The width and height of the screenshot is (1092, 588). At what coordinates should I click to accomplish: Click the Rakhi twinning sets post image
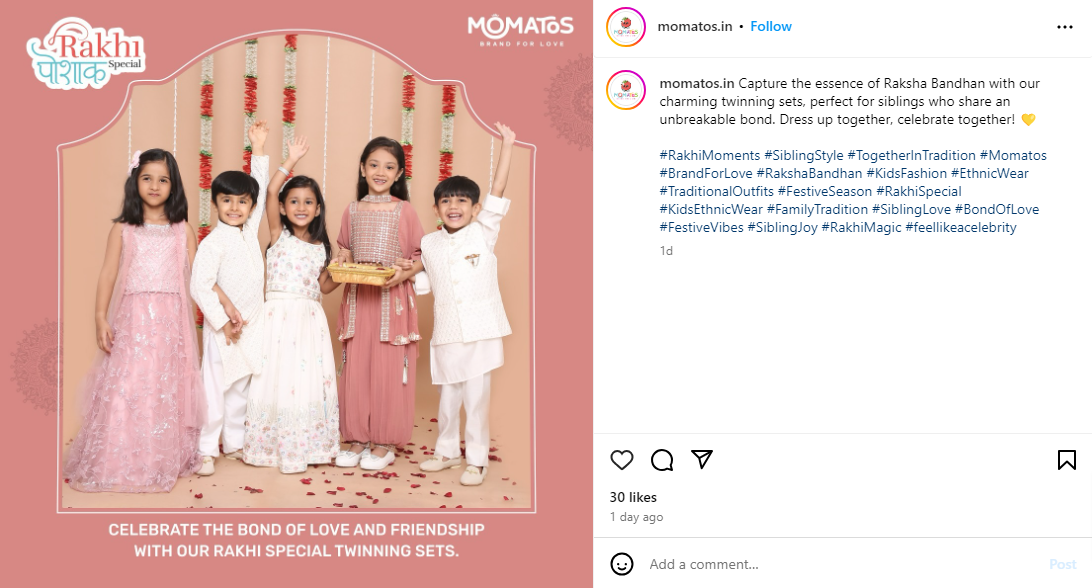pyautogui.click(x=296, y=294)
